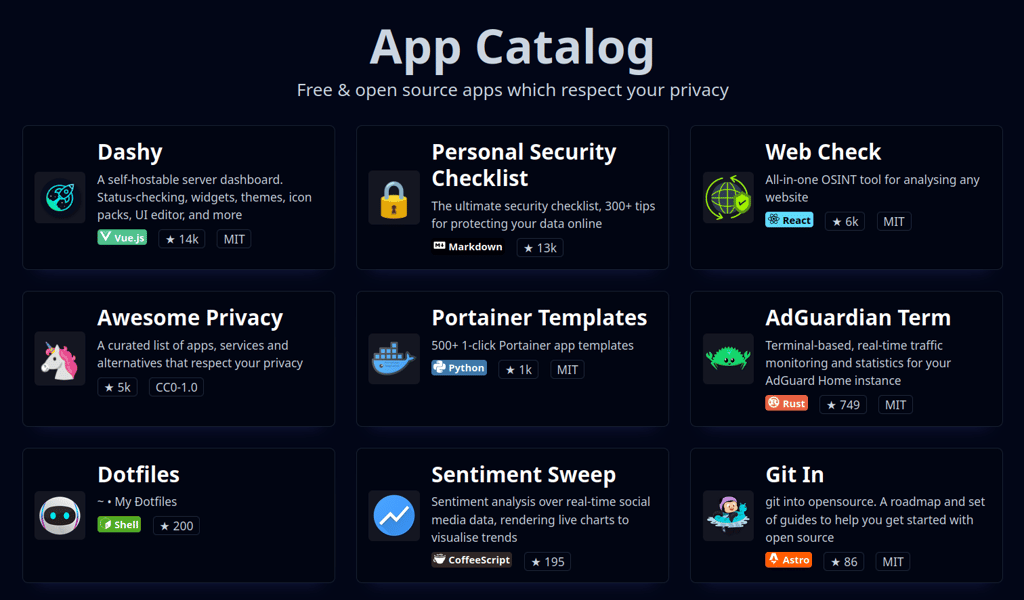
Task: Open the Personal Security Checklist title
Action: pos(523,165)
